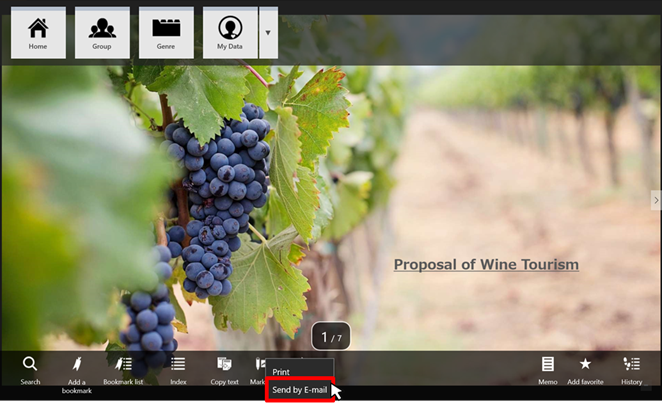Expand the dropdown arrow beside My Data
662x414 pixels.
[268, 33]
